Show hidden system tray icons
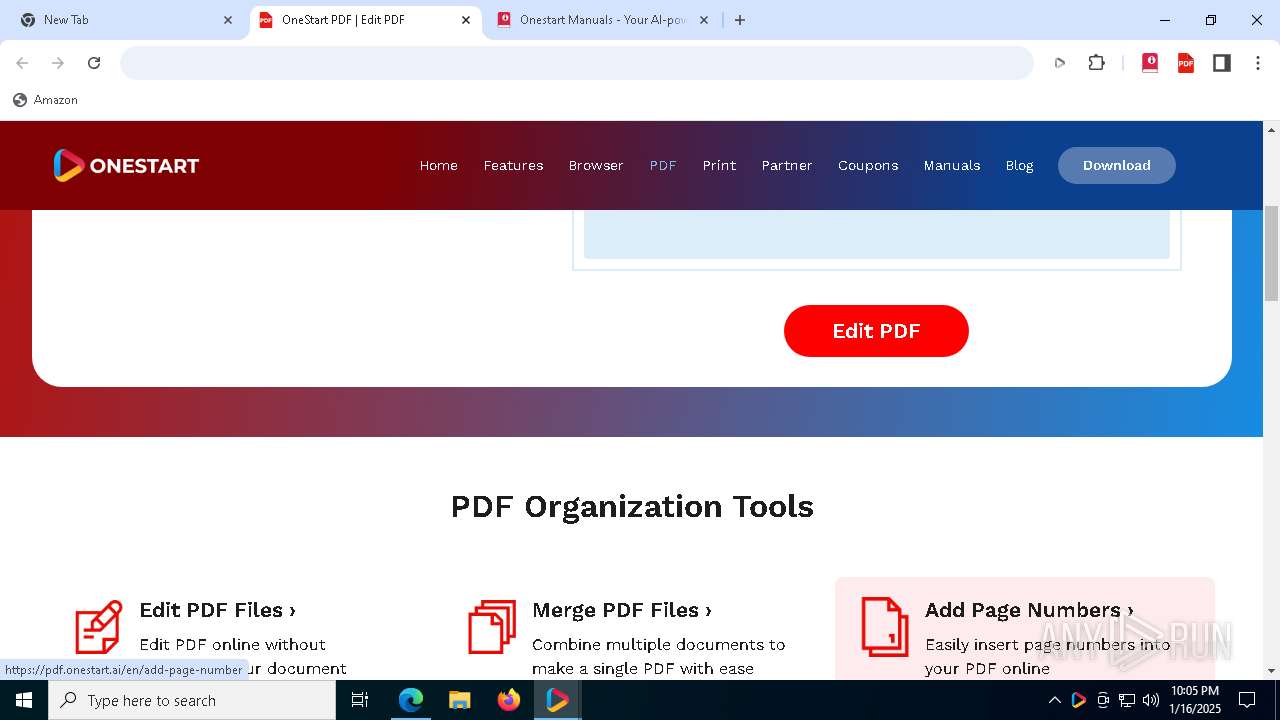1280x720 pixels. [x=1054, y=700]
